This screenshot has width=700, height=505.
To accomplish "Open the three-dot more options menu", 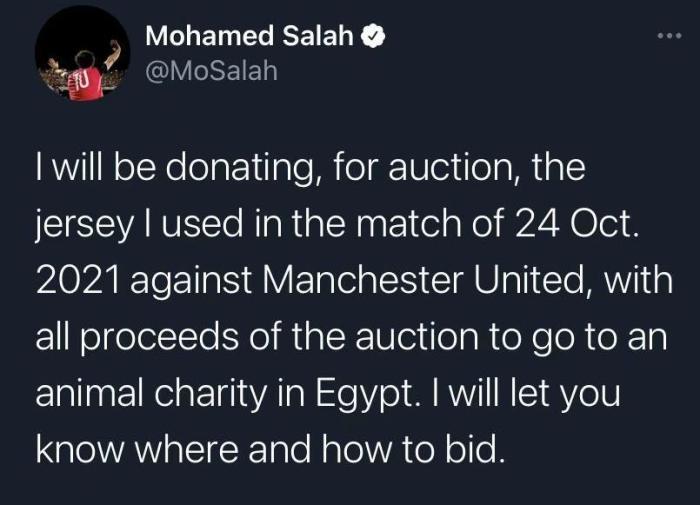I will (x=667, y=37).
